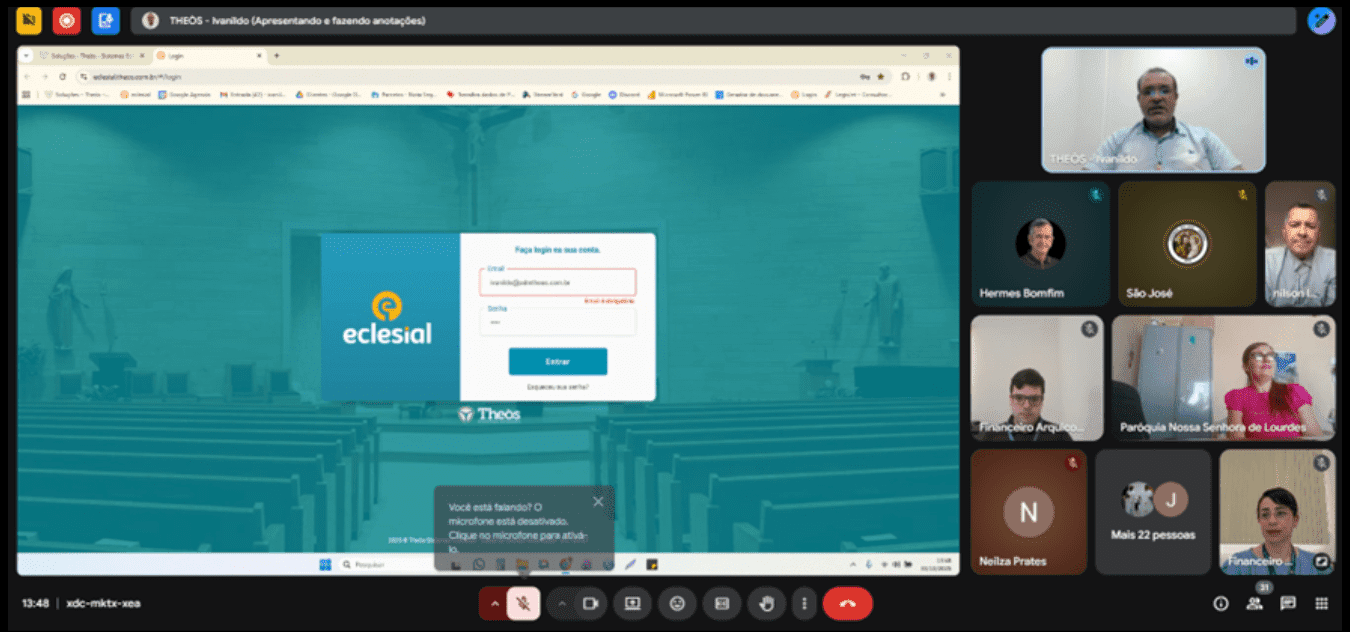Click the Entrar button on login form
This screenshot has width=1350, height=632.
557,361
